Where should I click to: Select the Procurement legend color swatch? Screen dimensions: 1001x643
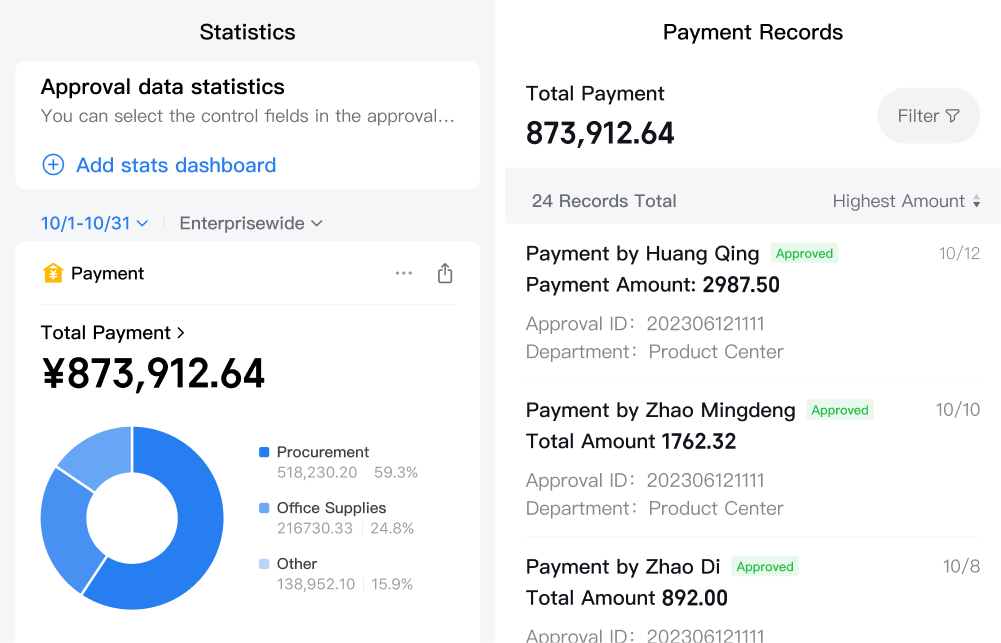[x=264, y=452]
